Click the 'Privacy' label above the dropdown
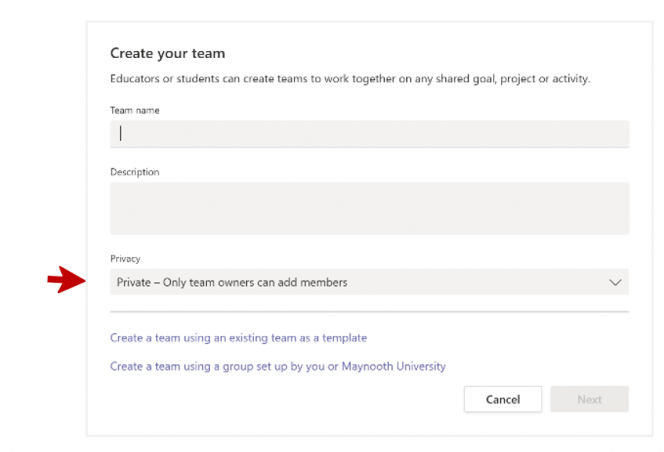 point(125,259)
